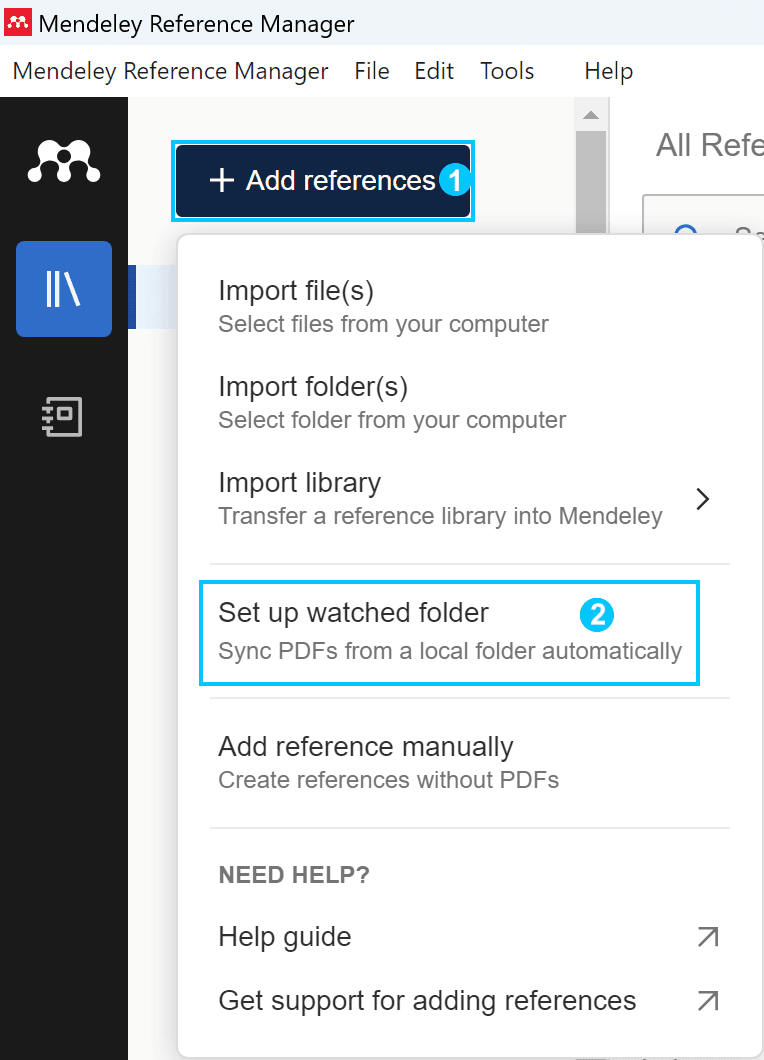Click the plus icon on Add references
Viewport: 764px width, 1060px height.
tap(222, 181)
